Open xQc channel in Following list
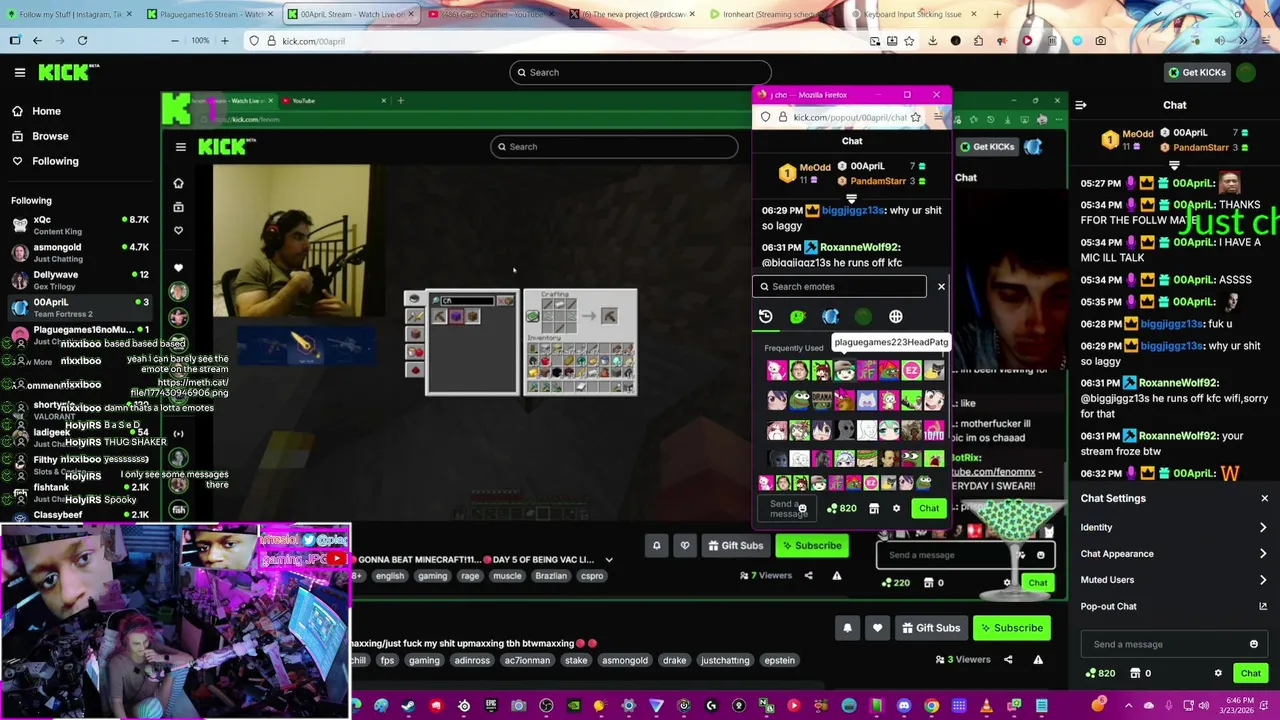1280x720 pixels. [78, 225]
